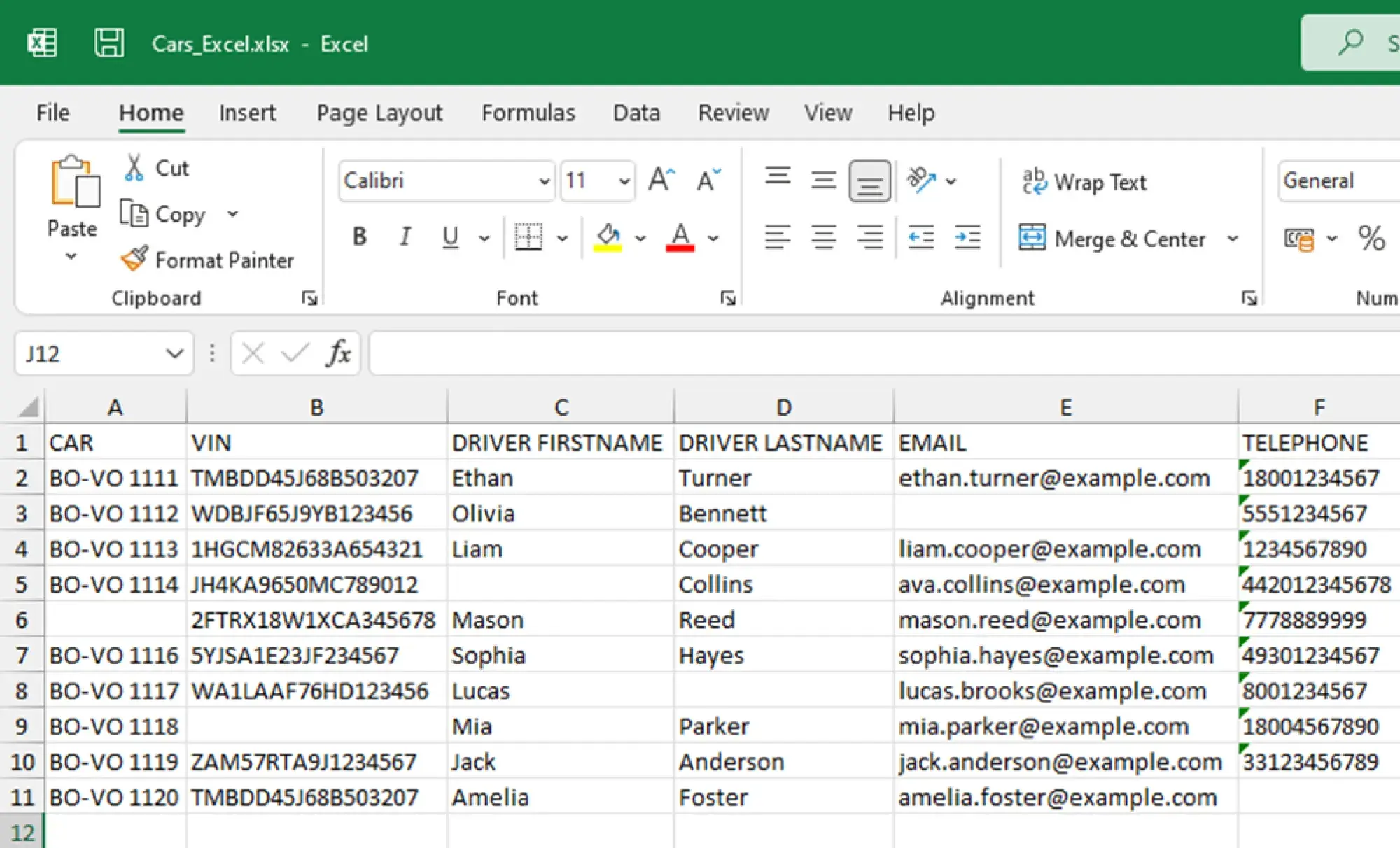This screenshot has height=848, width=1400.
Task: Expand underline style dropdown arrow
Action: click(484, 238)
